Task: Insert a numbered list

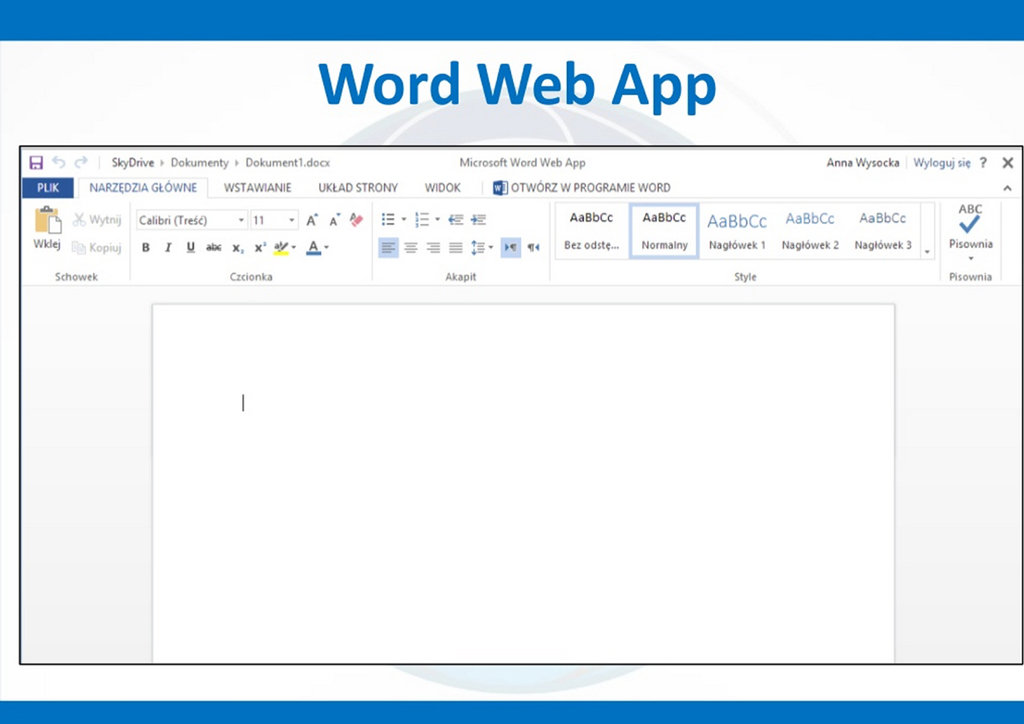Action: click(x=423, y=219)
